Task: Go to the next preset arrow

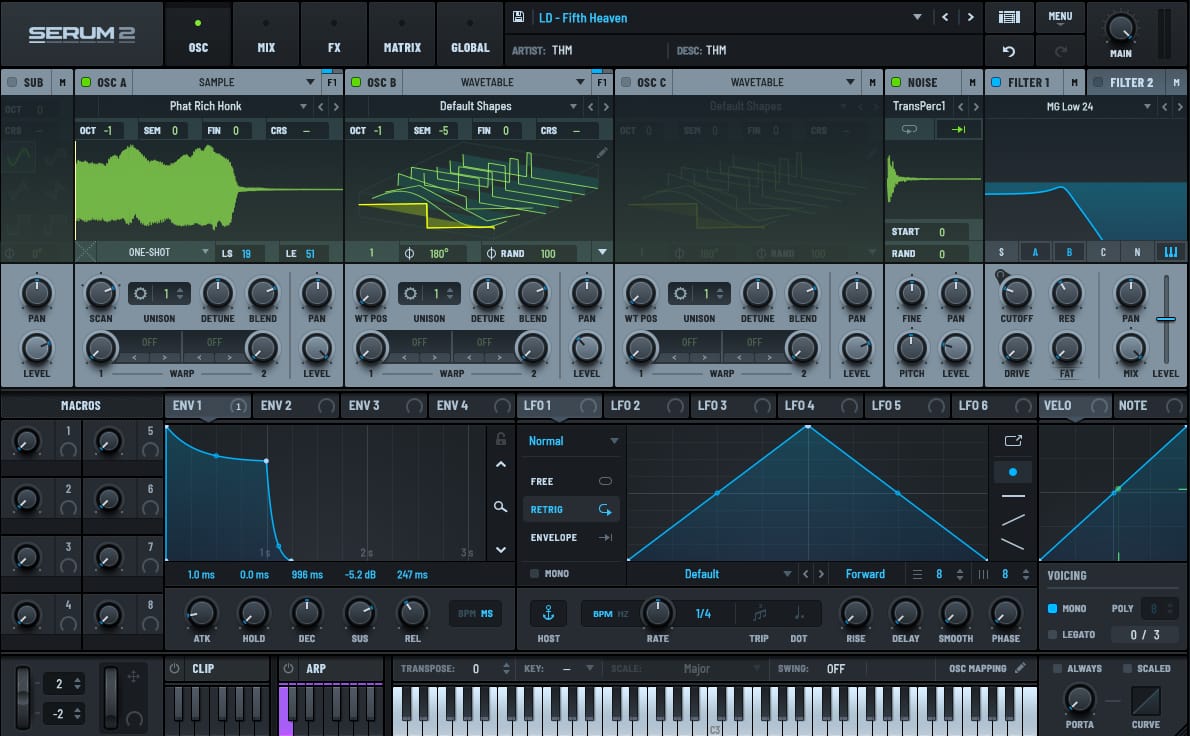Action: click(970, 17)
